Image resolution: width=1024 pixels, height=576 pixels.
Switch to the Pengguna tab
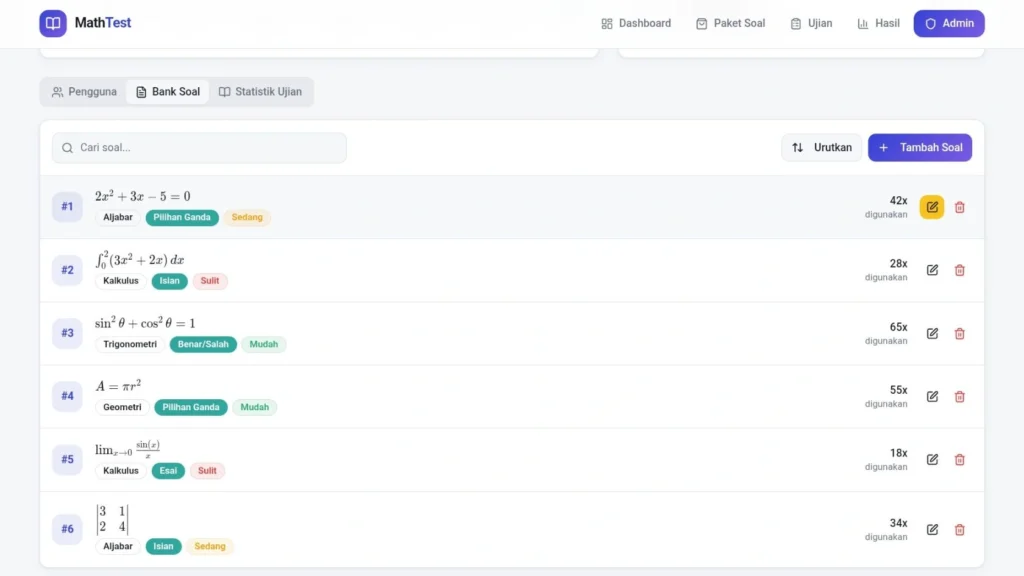[x=84, y=91]
